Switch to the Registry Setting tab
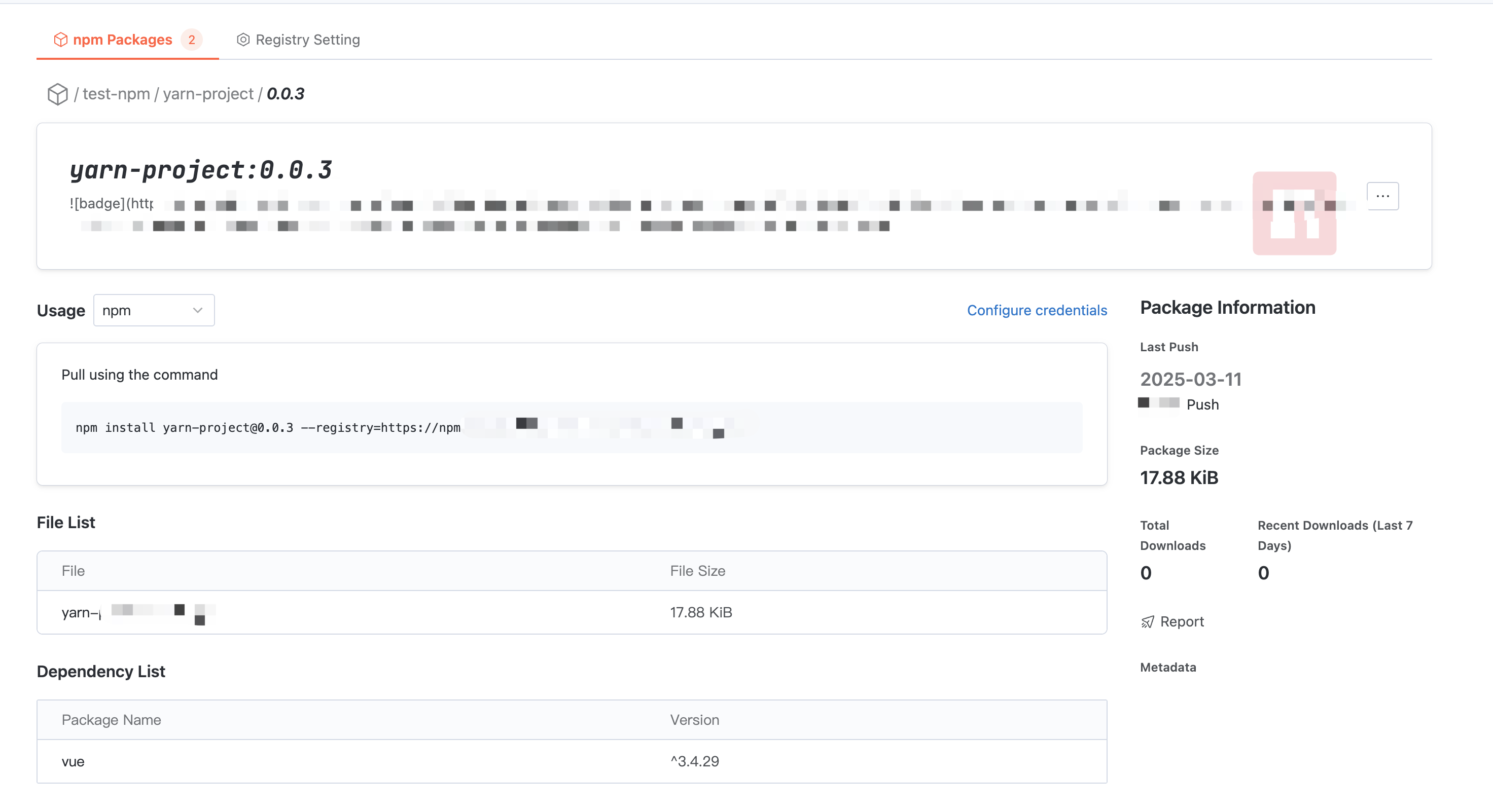 [307, 40]
